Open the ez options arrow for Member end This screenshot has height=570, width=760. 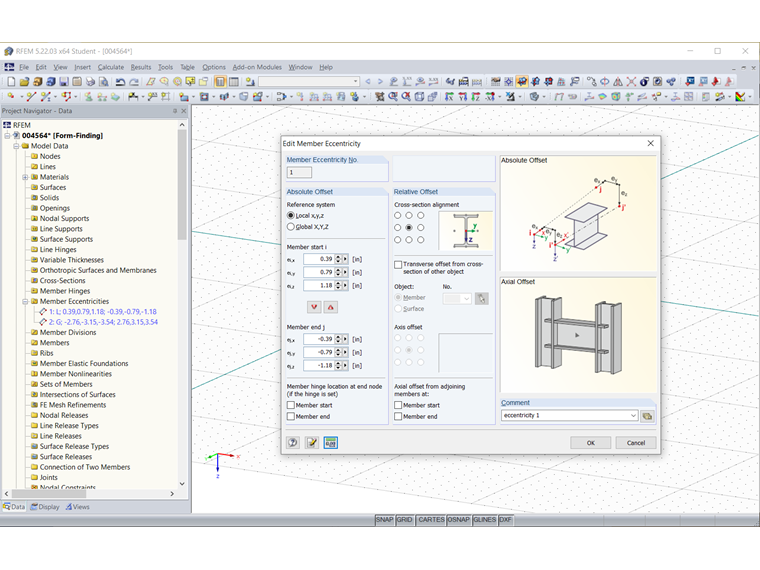345,365
